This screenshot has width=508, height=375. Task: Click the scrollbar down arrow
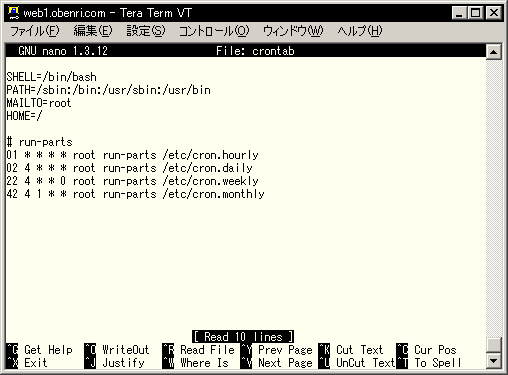pos(494,360)
